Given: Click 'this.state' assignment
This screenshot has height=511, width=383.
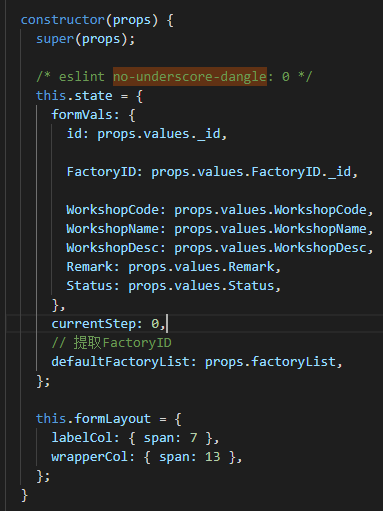Looking at the screenshot, I should (x=74, y=96).
